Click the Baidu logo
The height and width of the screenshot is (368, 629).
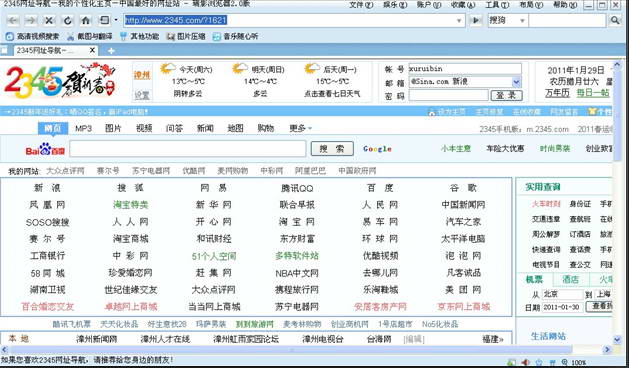(x=45, y=149)
